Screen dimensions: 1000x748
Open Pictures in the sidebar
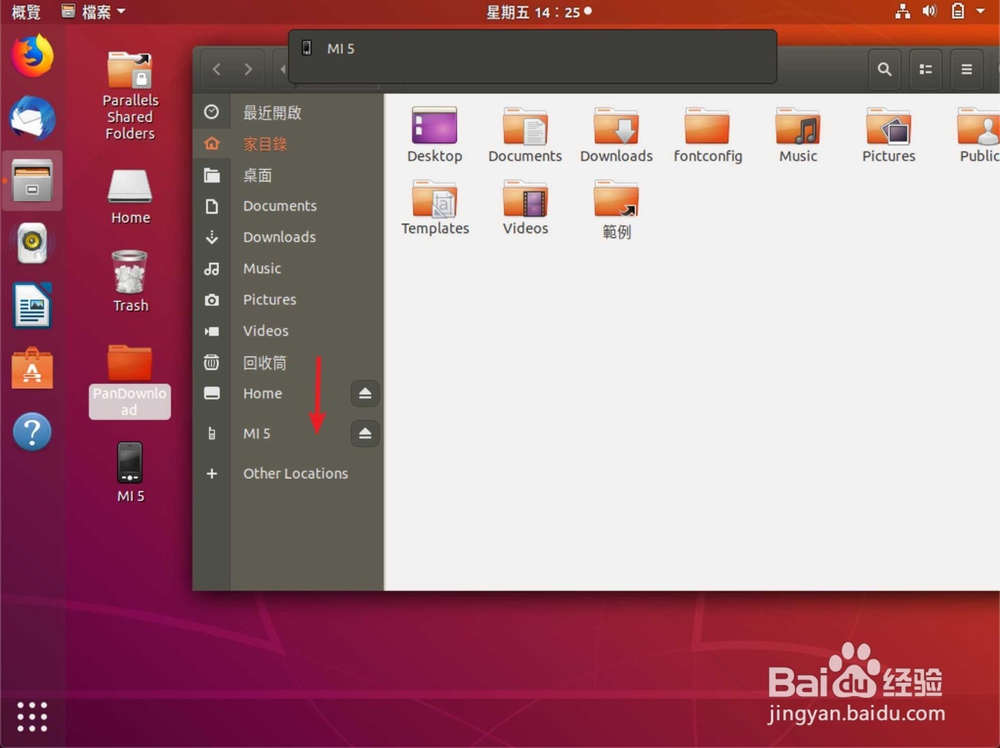click(288, 300)
